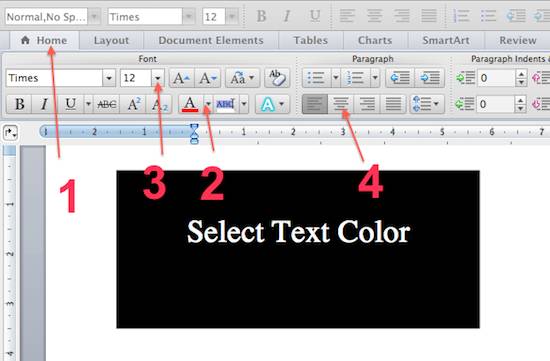
Task: Click Bulleted List in the upper formatting toolbar
Action: 488,16
